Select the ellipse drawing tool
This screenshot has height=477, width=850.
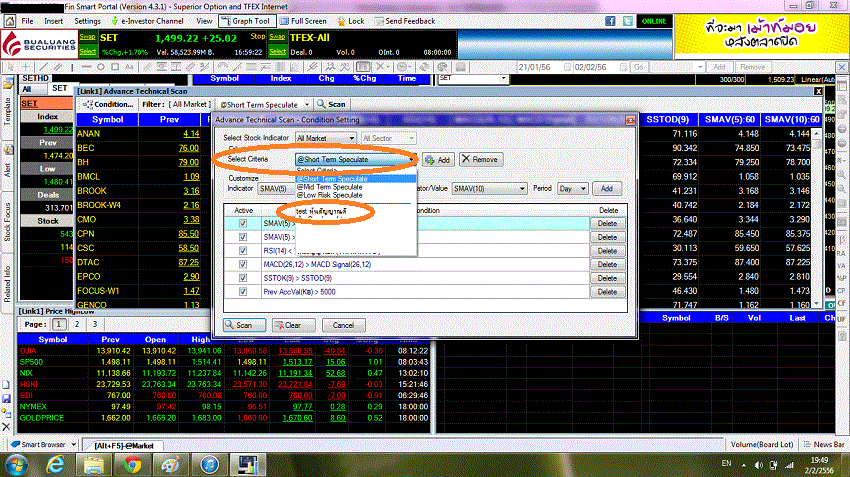pos(101,67)
